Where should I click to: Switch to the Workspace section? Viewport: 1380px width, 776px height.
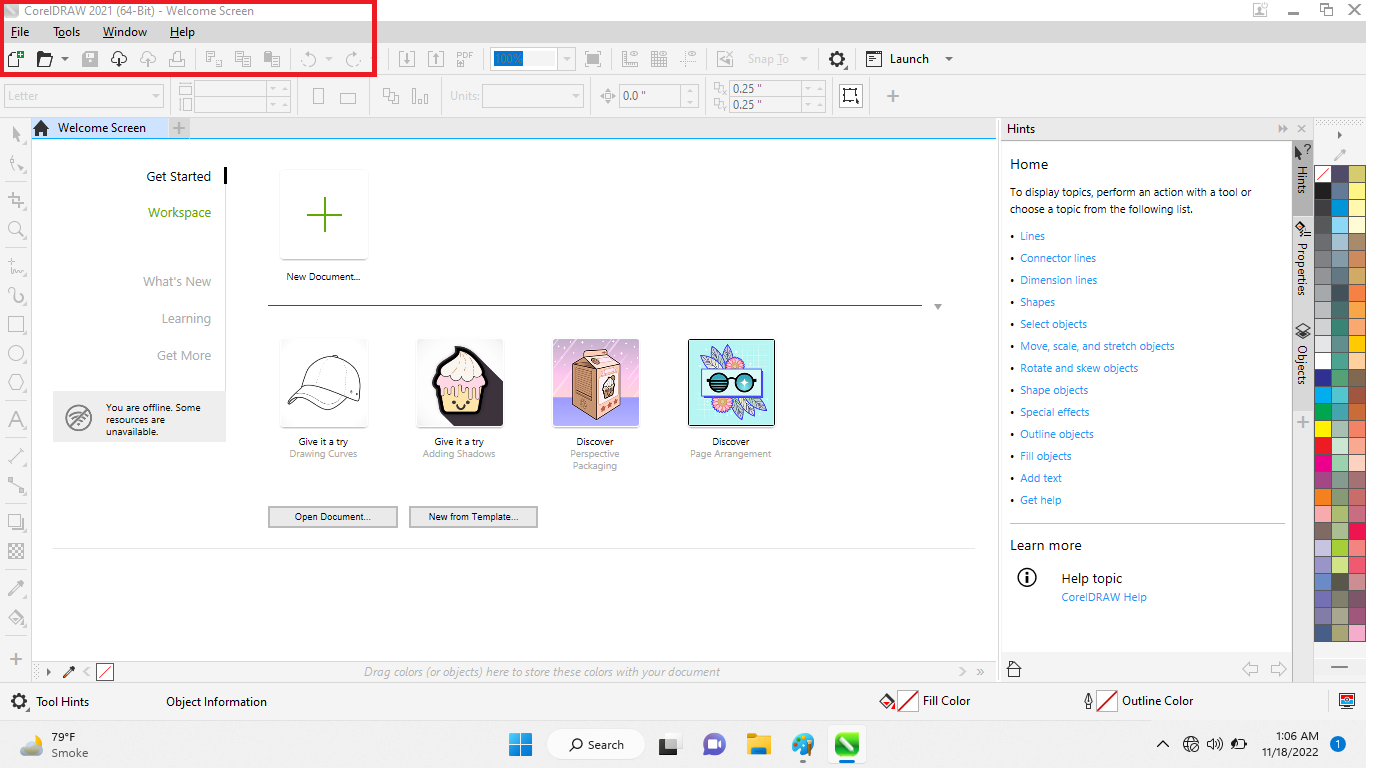click(179, 213)
